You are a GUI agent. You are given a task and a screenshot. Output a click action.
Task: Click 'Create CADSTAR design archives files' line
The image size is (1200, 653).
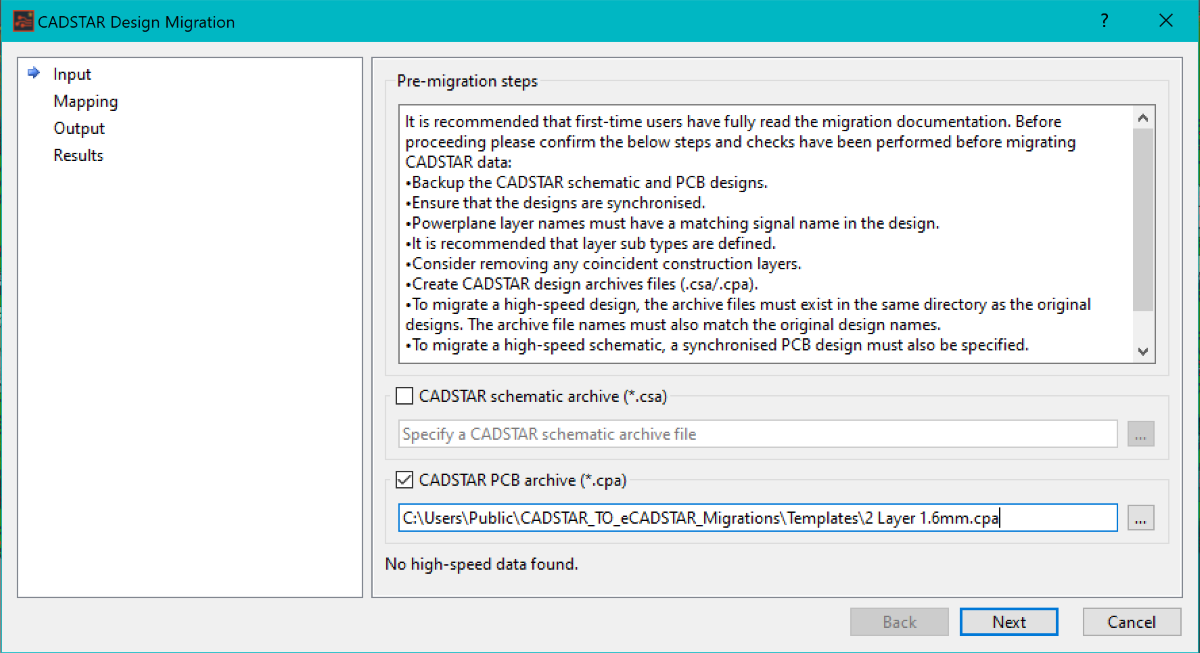click(x=584, y=284)
